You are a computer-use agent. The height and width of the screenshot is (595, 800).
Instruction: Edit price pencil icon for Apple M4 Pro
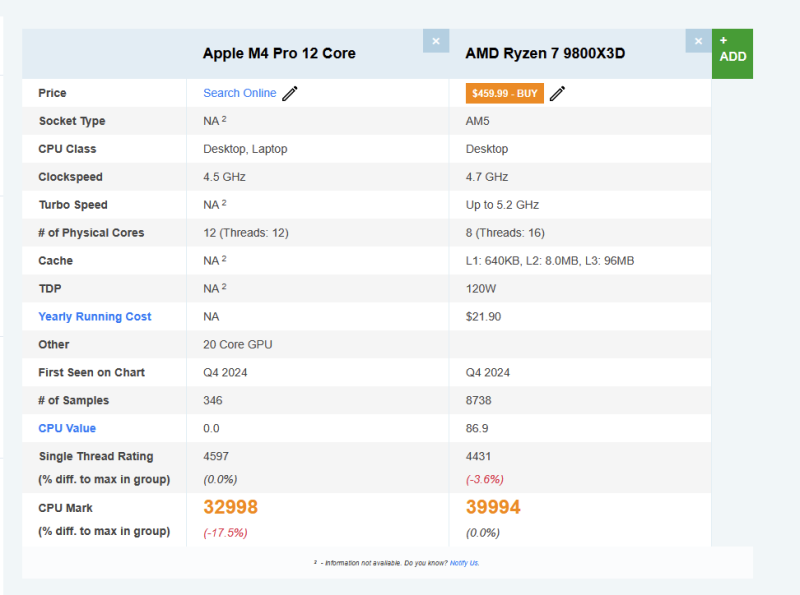(290, 93)
